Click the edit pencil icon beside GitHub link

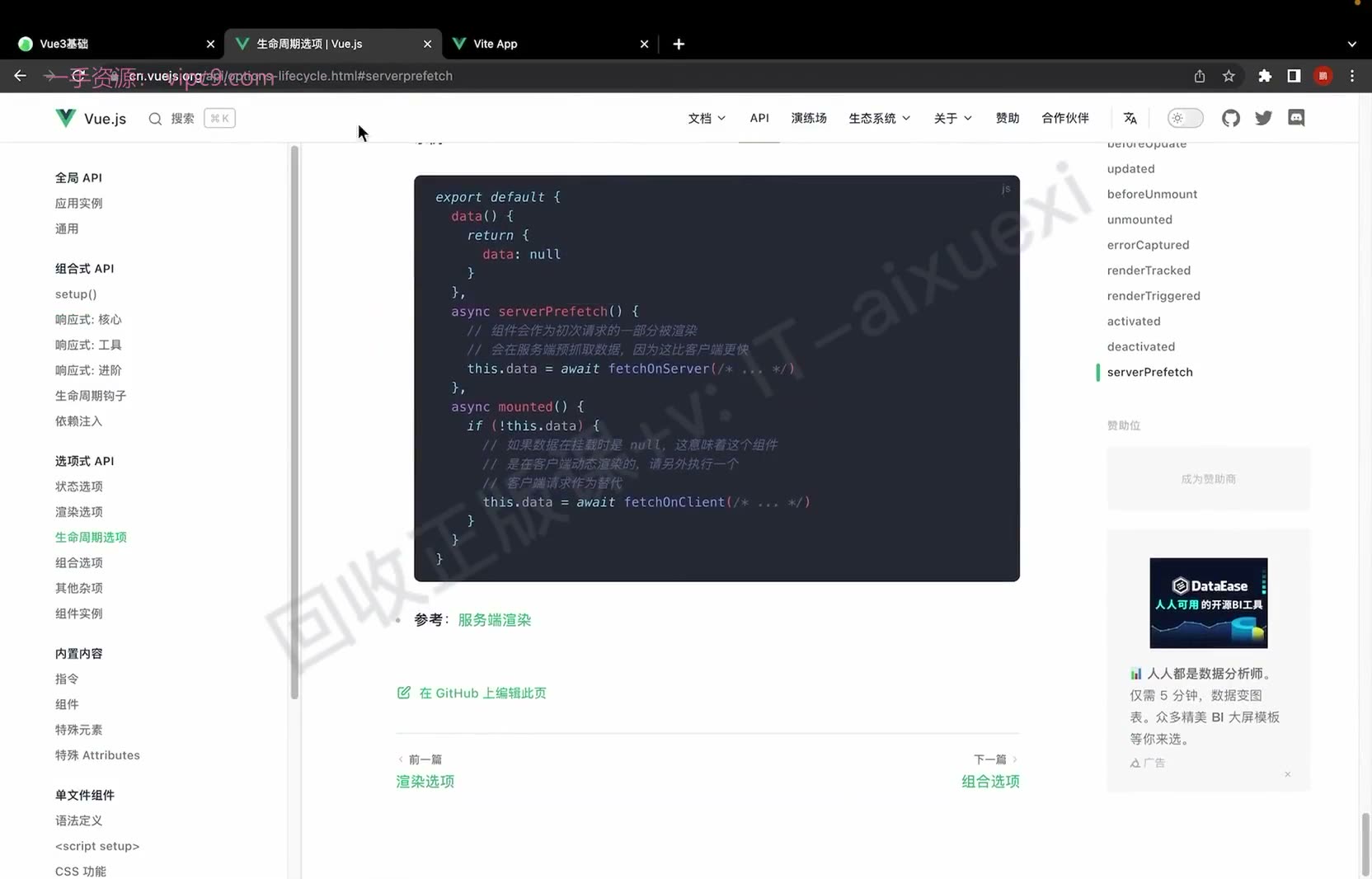point(404,693)
